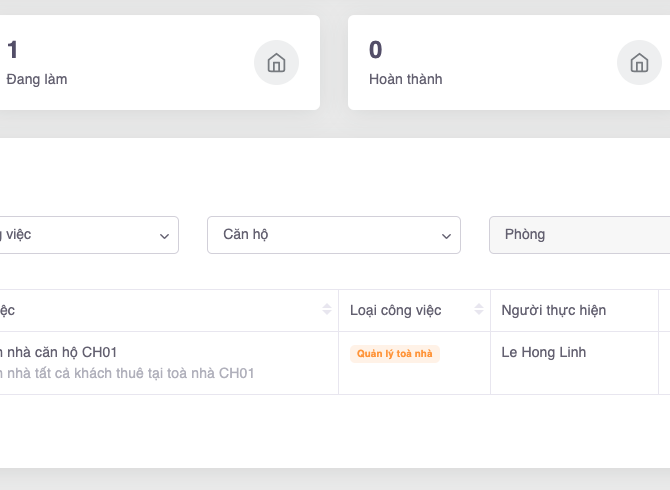This screenshot has height=490, width=670.
Task: Click sort arrows in the leftmost column header
Action: tap(327, 310)
